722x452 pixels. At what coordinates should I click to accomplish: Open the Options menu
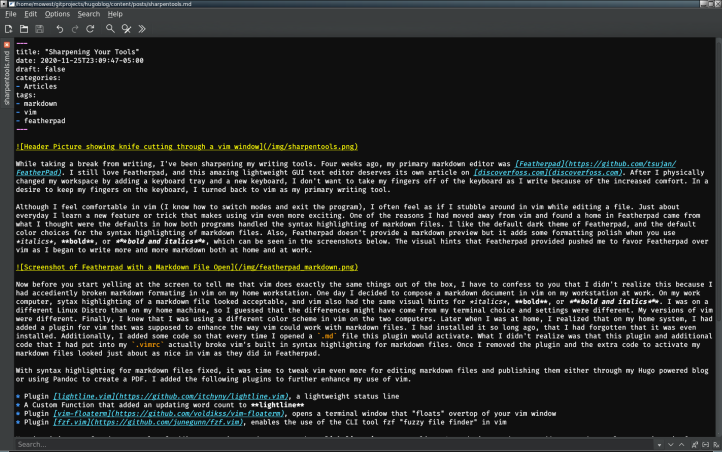coord(57,14)
